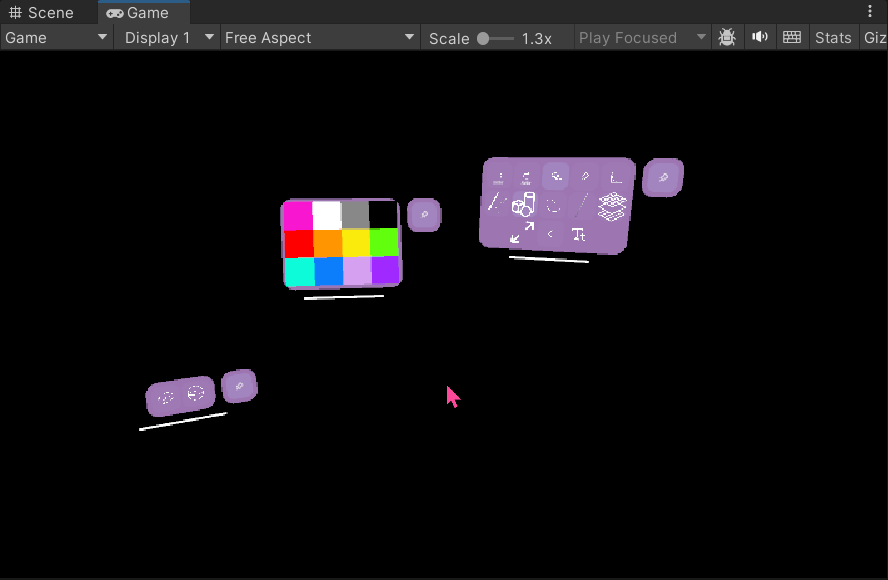Image resolution: width=888 pixels, height=580 pixels.
Task: Click the bug-shaped frame debugger icon
Action: click(727, 38)
